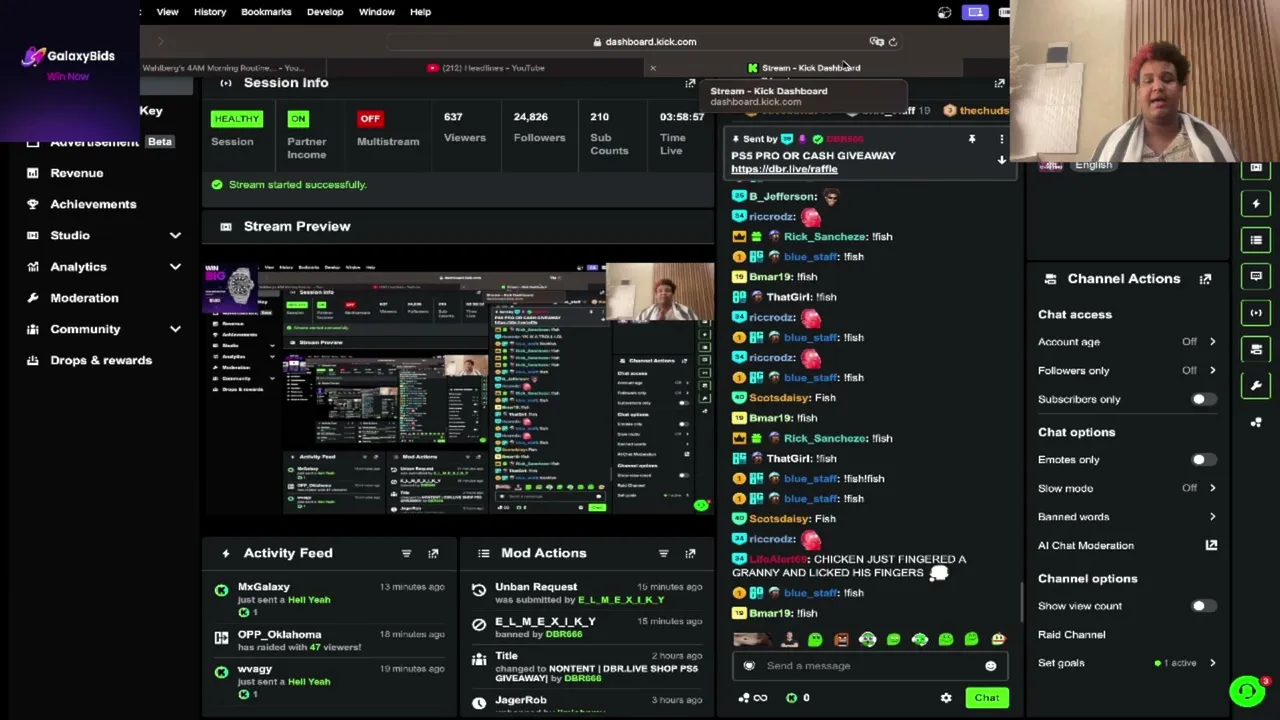This screenshot has width=1280, height=720.
Task: Open the Bookmarks menu
Action: tap(266, 12)
